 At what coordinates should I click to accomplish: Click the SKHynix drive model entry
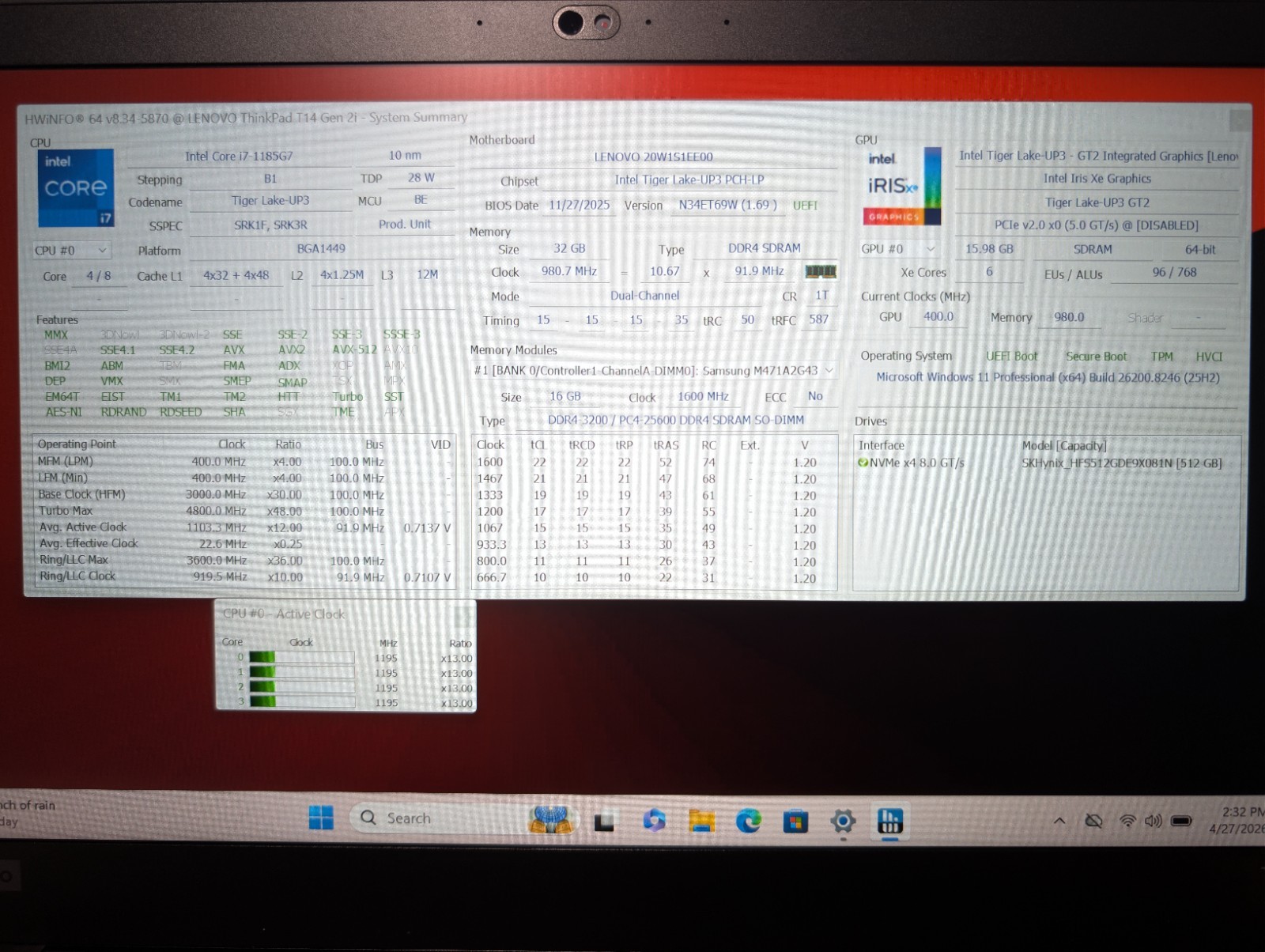click(1121, 463)
